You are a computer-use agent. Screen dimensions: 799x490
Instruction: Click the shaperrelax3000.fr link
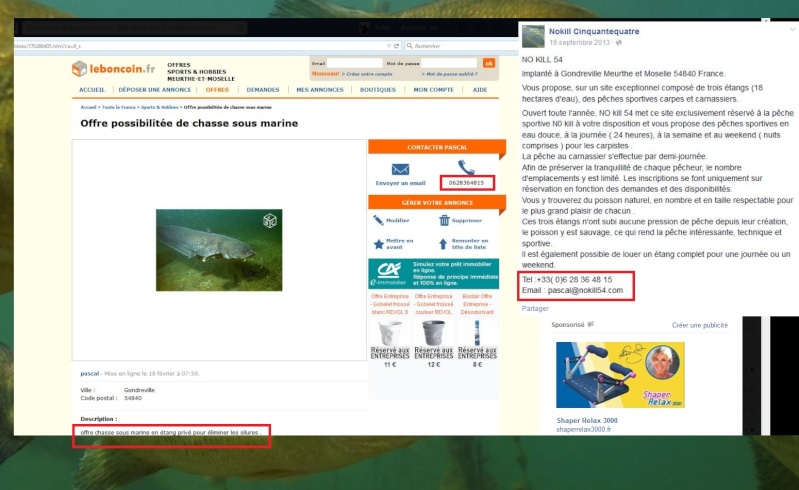[583, 429]
